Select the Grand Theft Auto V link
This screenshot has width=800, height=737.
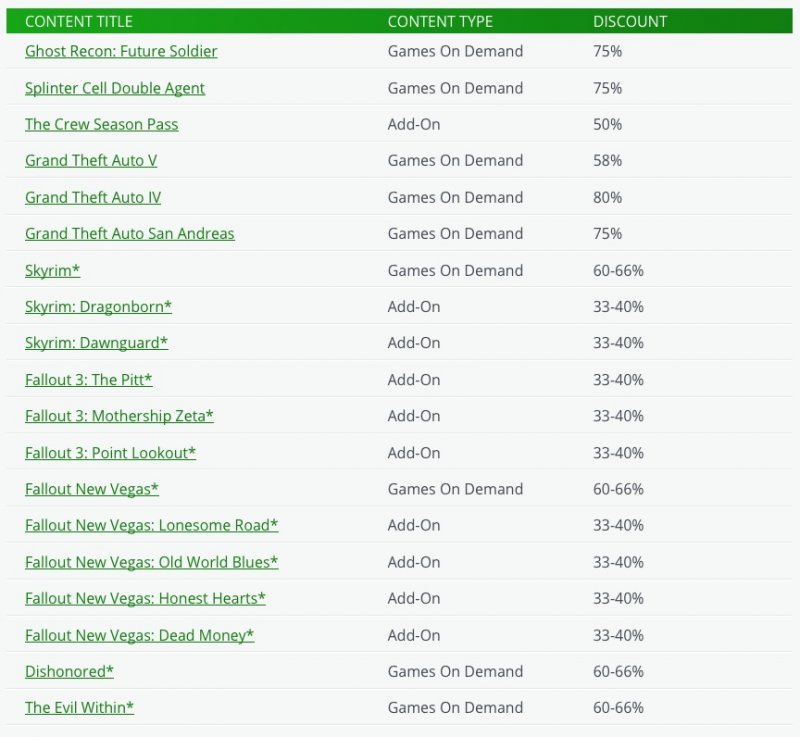pos(91,161)
